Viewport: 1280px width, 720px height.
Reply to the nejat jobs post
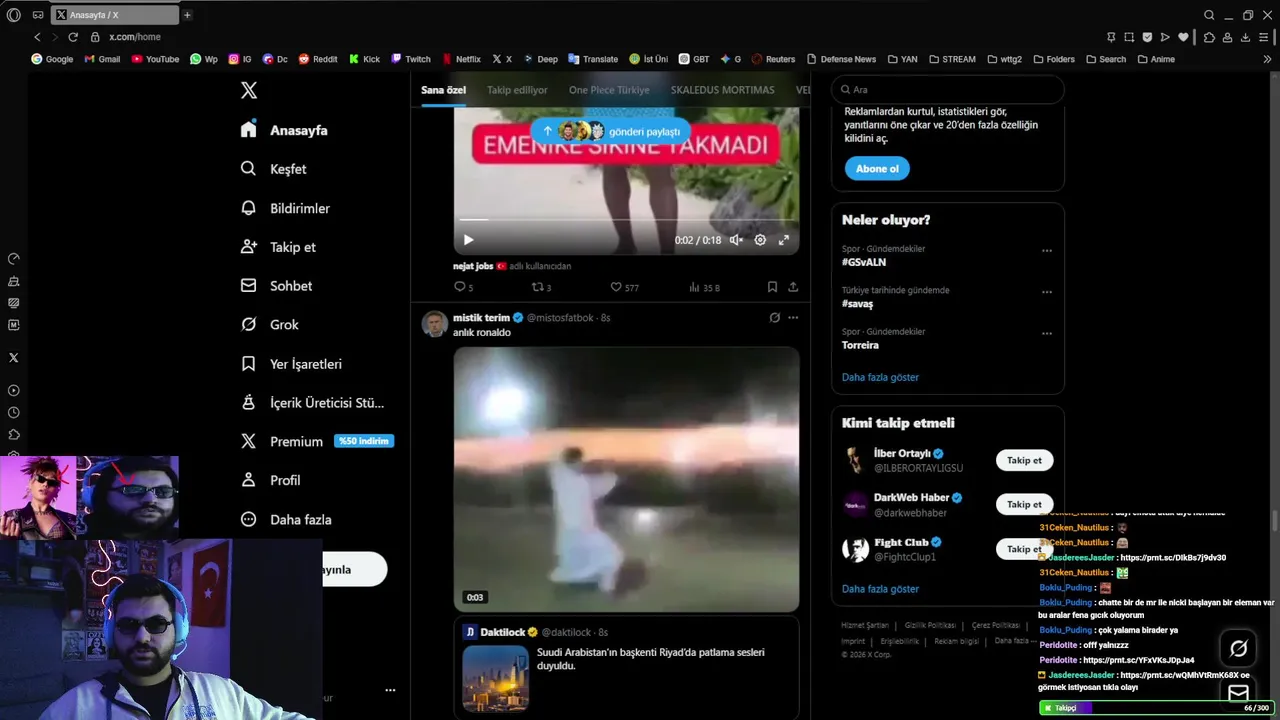tap(463, 287)
